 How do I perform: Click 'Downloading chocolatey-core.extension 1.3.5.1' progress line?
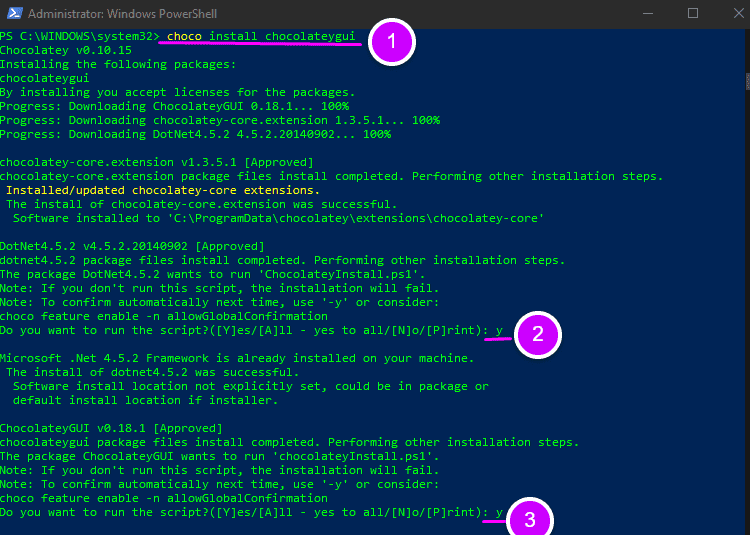pyautogui.click(x=220, y=120)
